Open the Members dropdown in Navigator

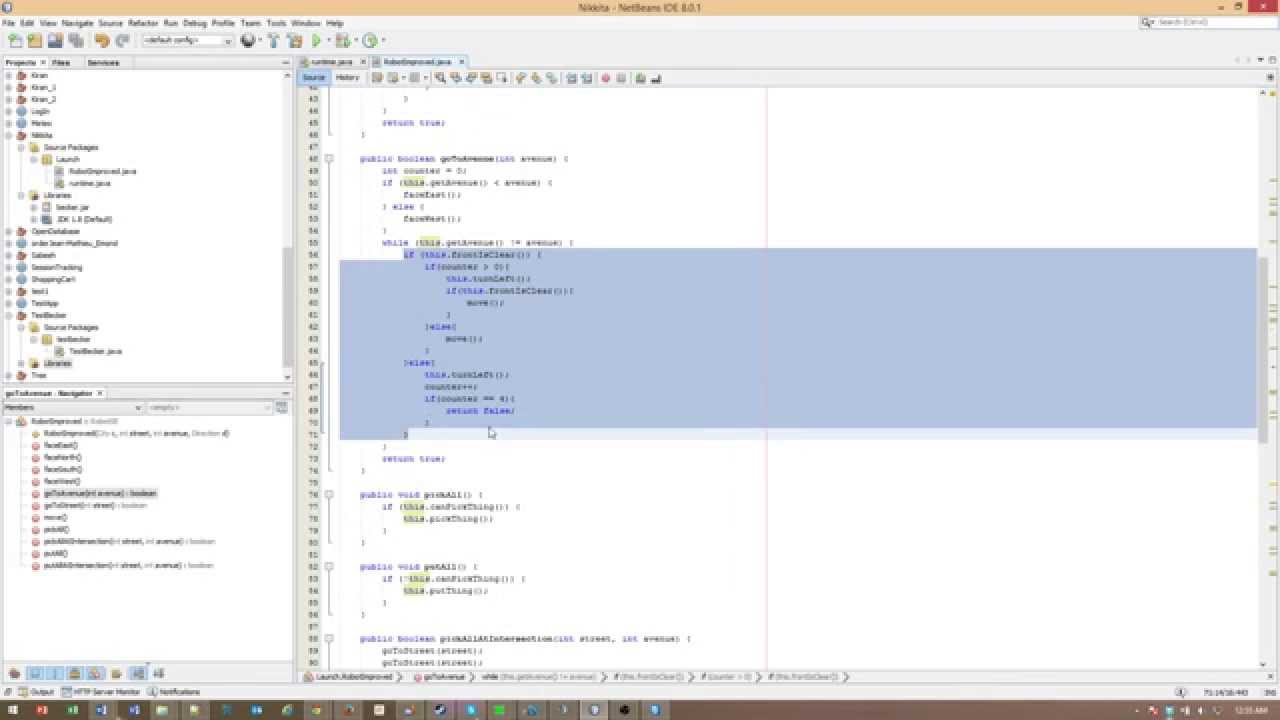tap(72, 407)
